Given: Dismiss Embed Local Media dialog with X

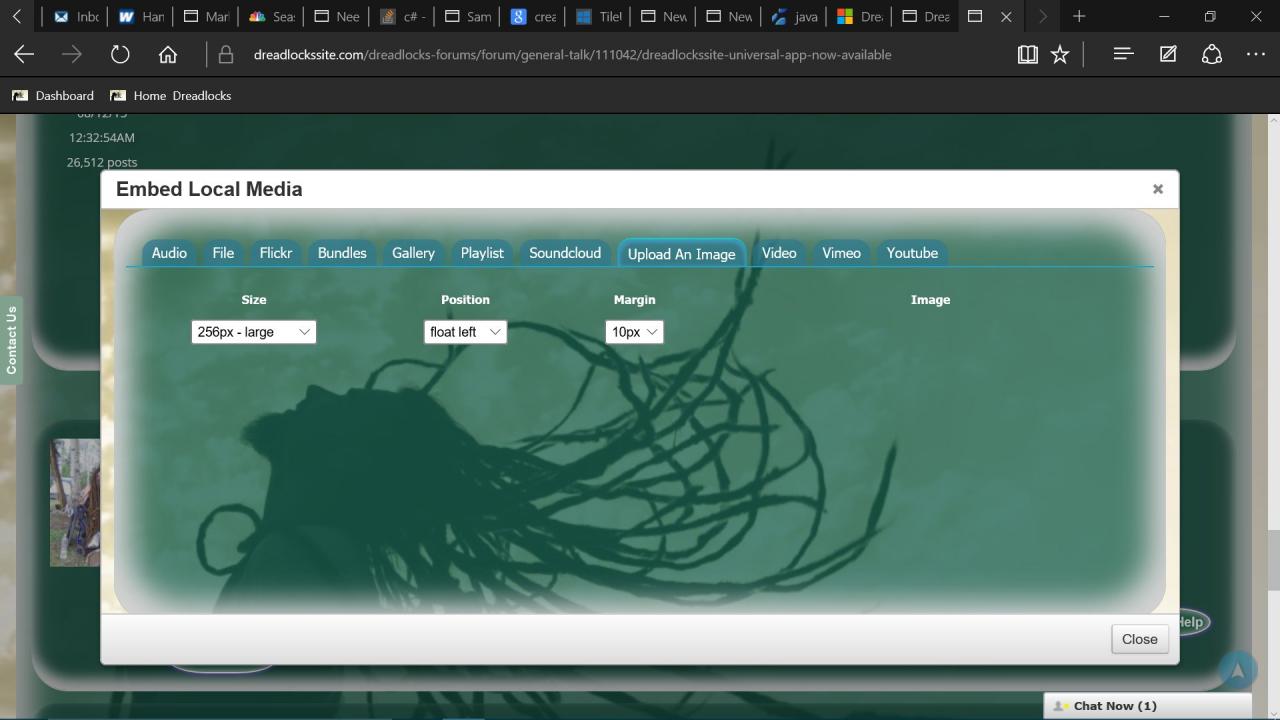Looking at the screenshot, I should coord(1158,189).
